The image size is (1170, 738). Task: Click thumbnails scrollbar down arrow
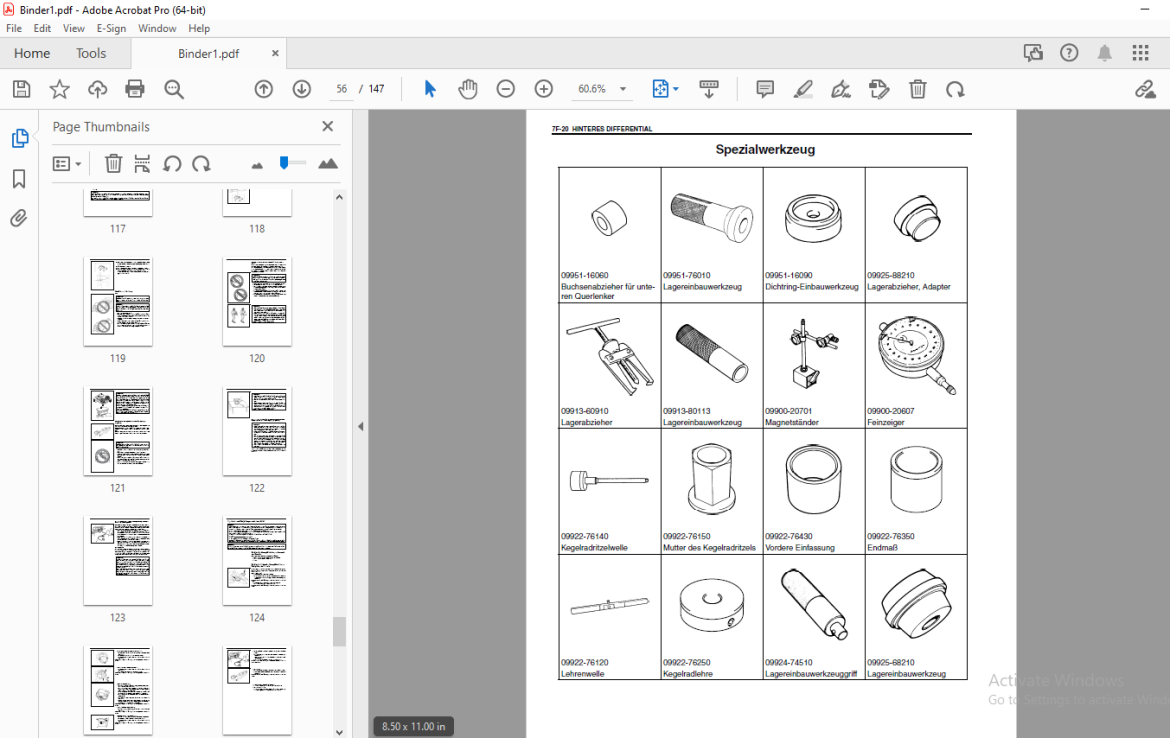pos(340,732)
